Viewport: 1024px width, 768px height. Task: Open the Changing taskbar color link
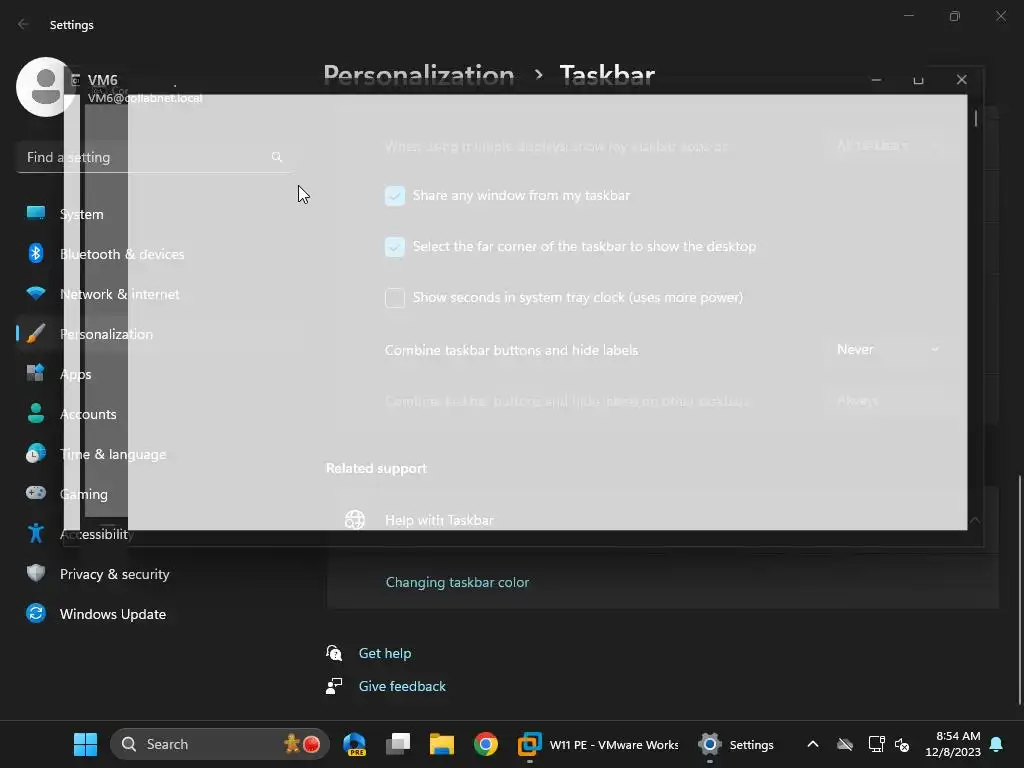[x=457, y=582]
